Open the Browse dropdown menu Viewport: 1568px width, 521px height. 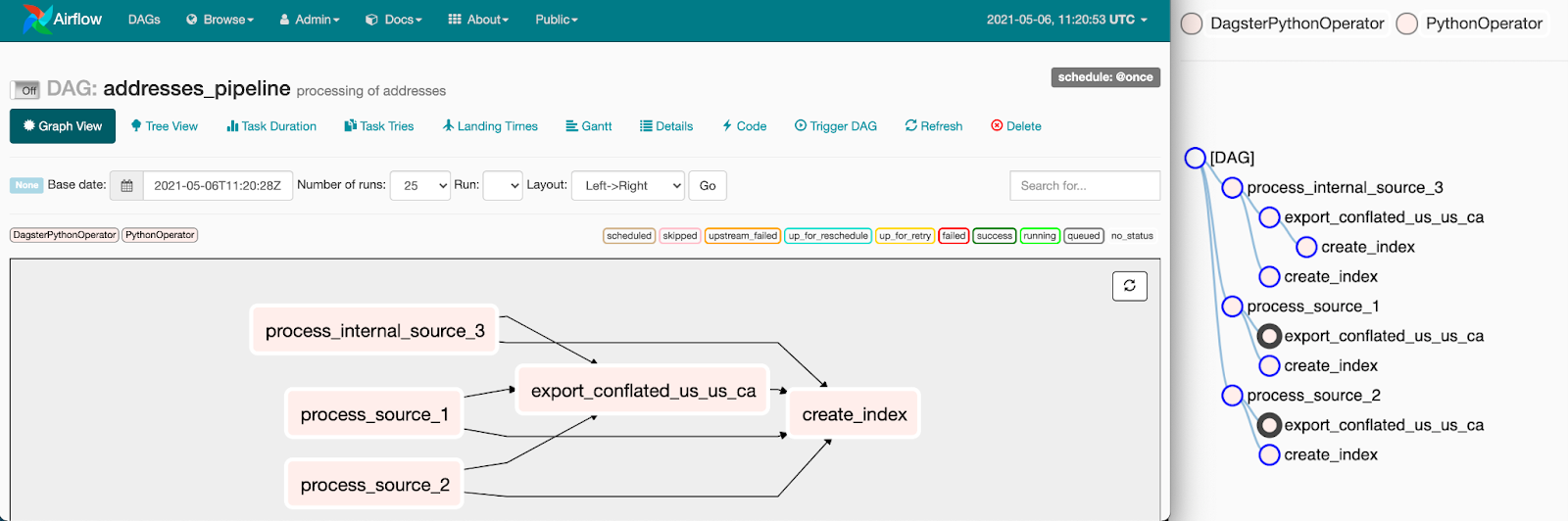click(x=220, y=20)
